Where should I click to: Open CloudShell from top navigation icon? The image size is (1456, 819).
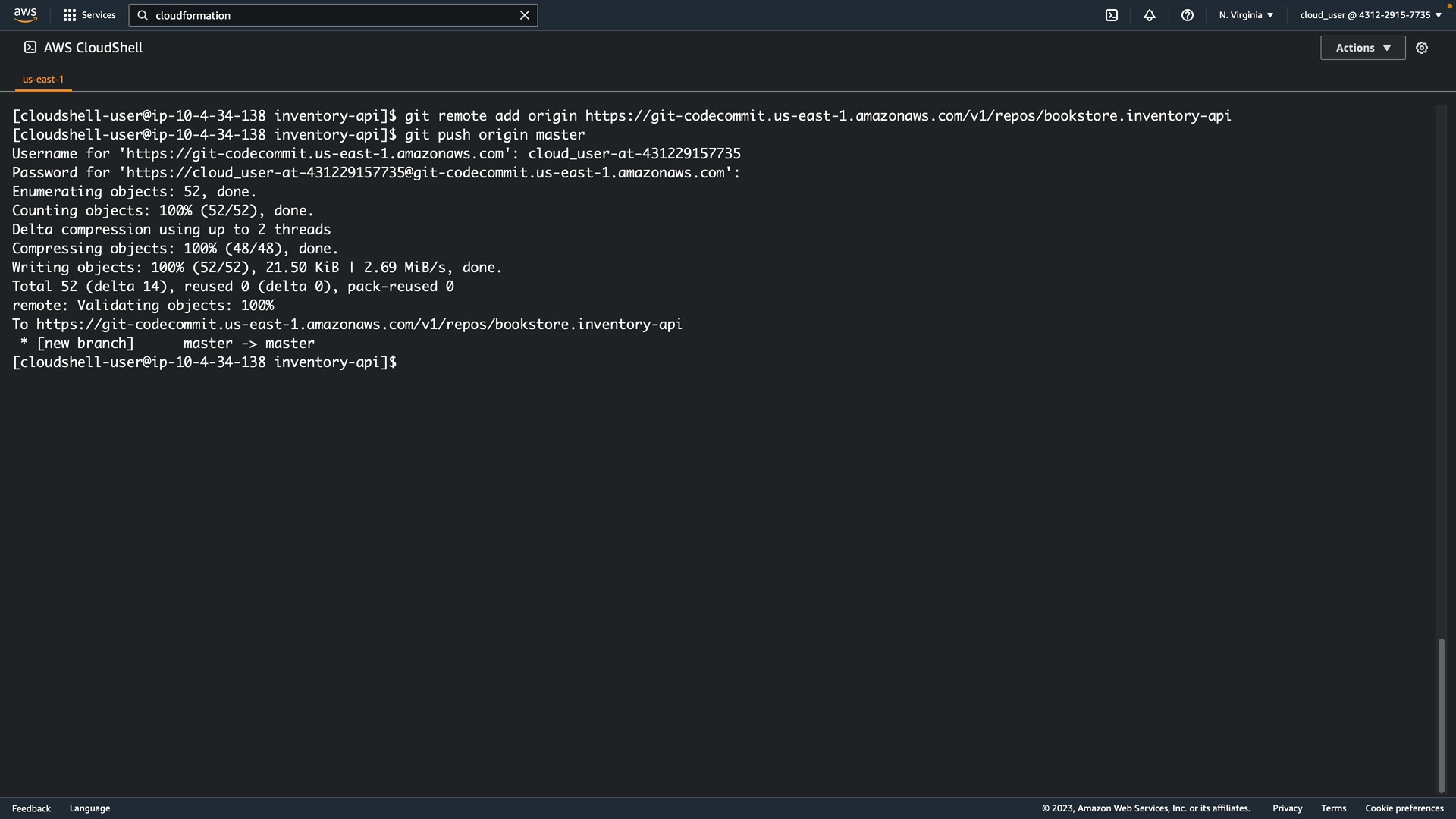point(1111,15)
